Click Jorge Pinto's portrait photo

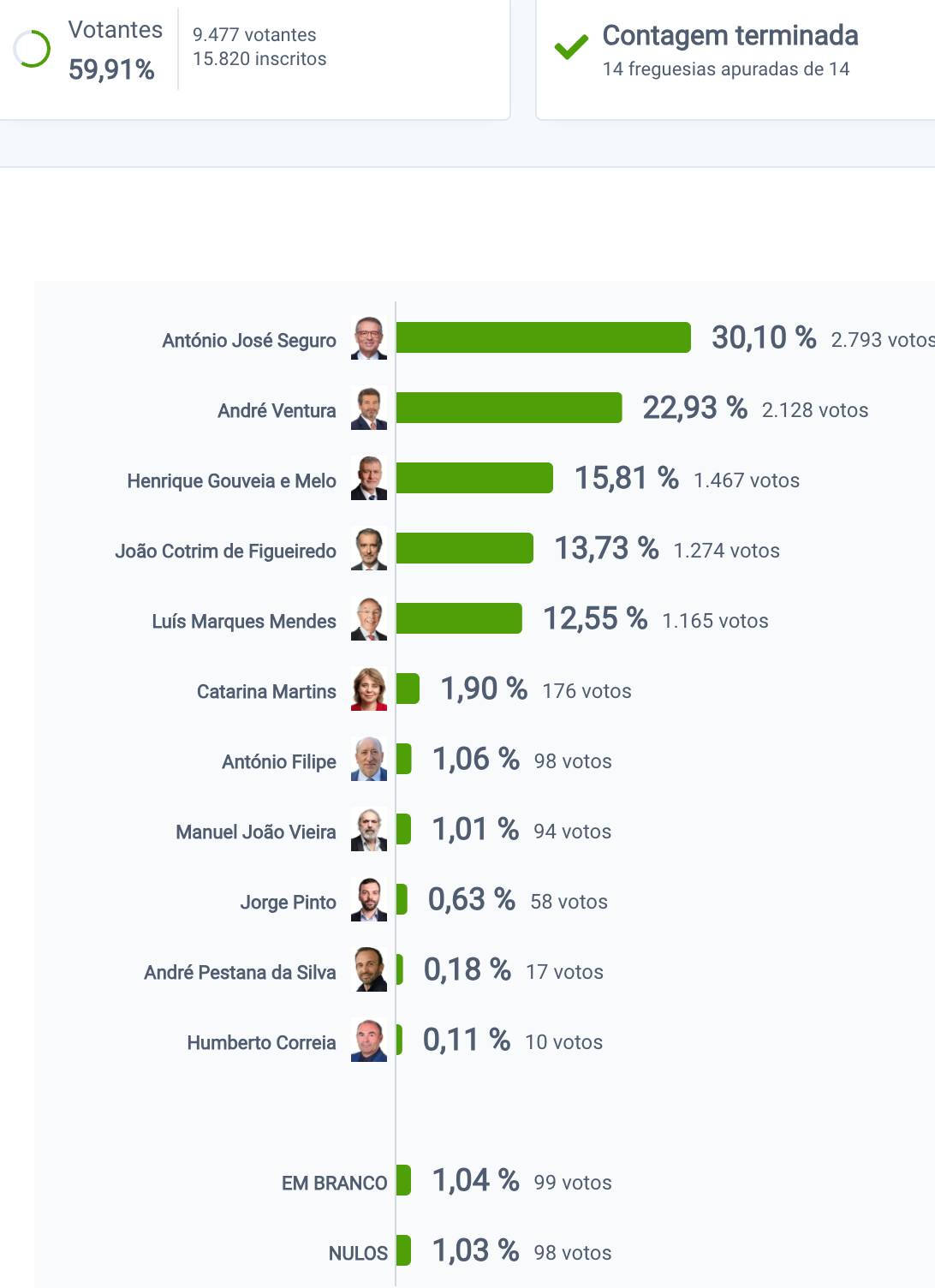point(369,900)
